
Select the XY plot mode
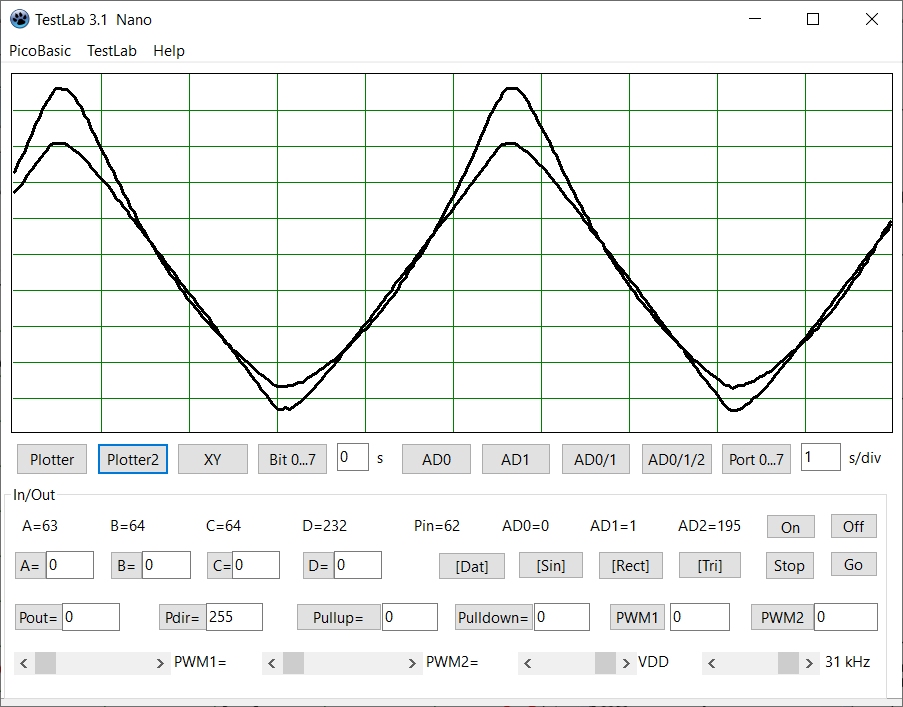[x=212, y=459]
